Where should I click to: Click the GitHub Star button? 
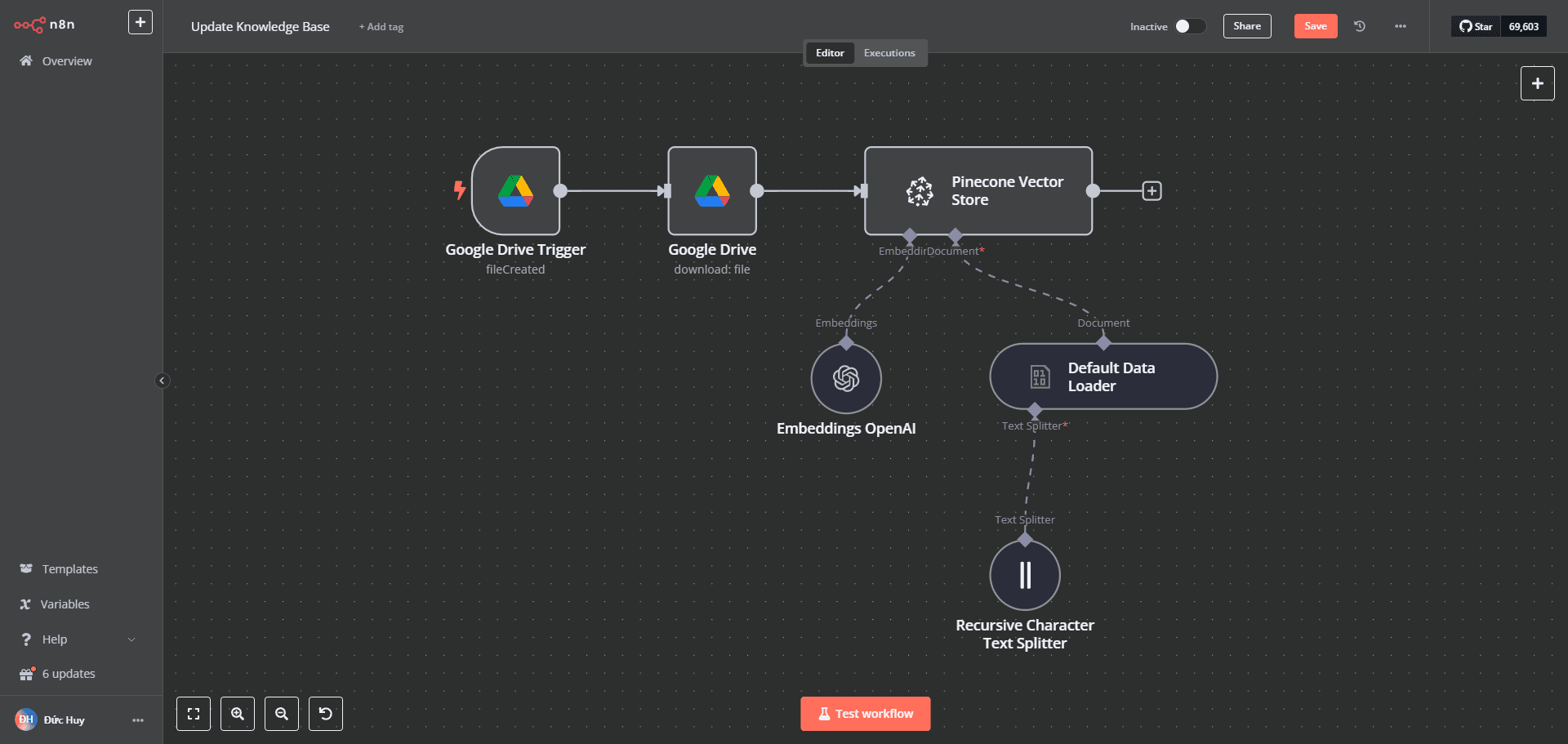click(1476, 26)
